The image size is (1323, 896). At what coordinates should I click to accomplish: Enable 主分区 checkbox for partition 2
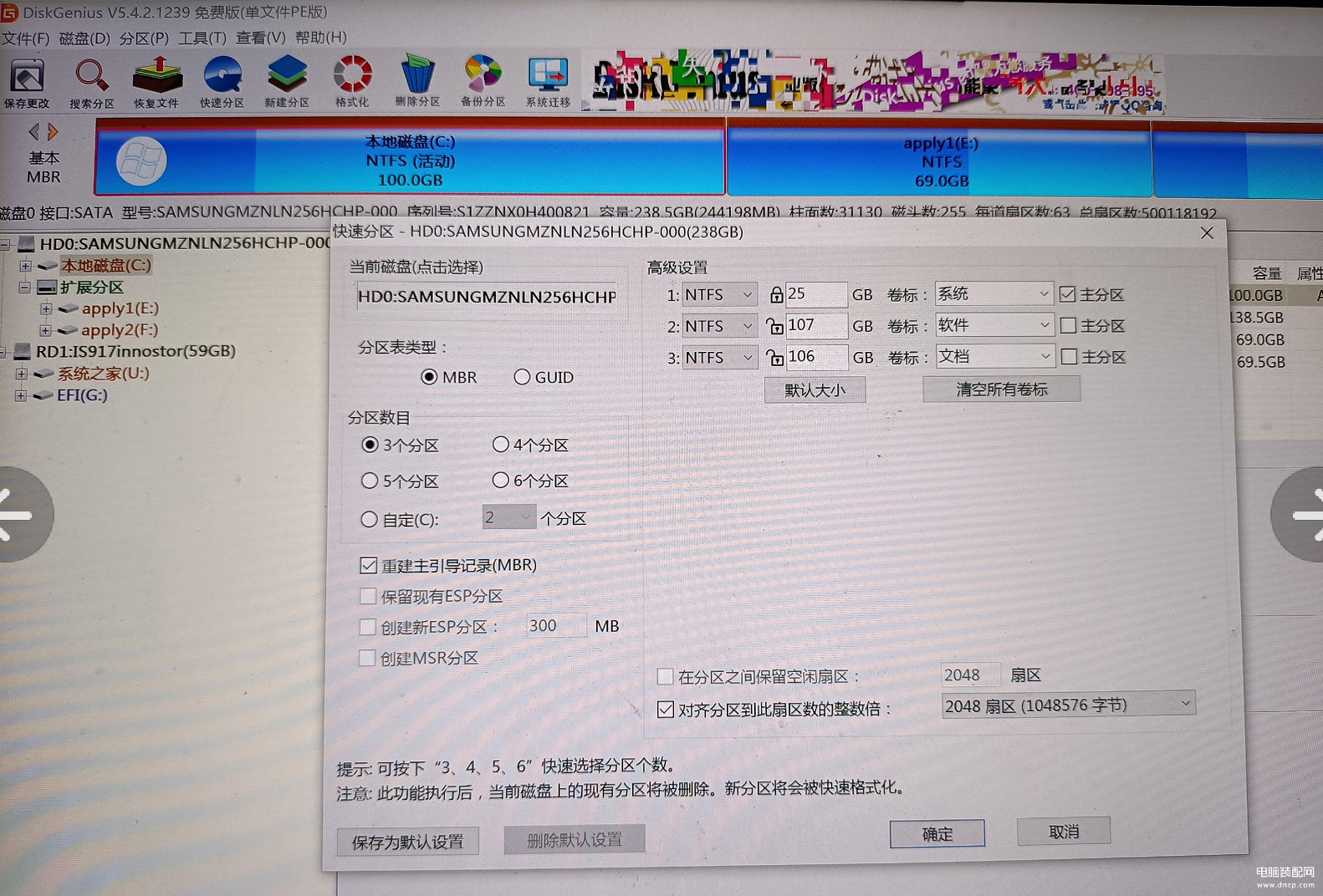tap(1068, 326)
